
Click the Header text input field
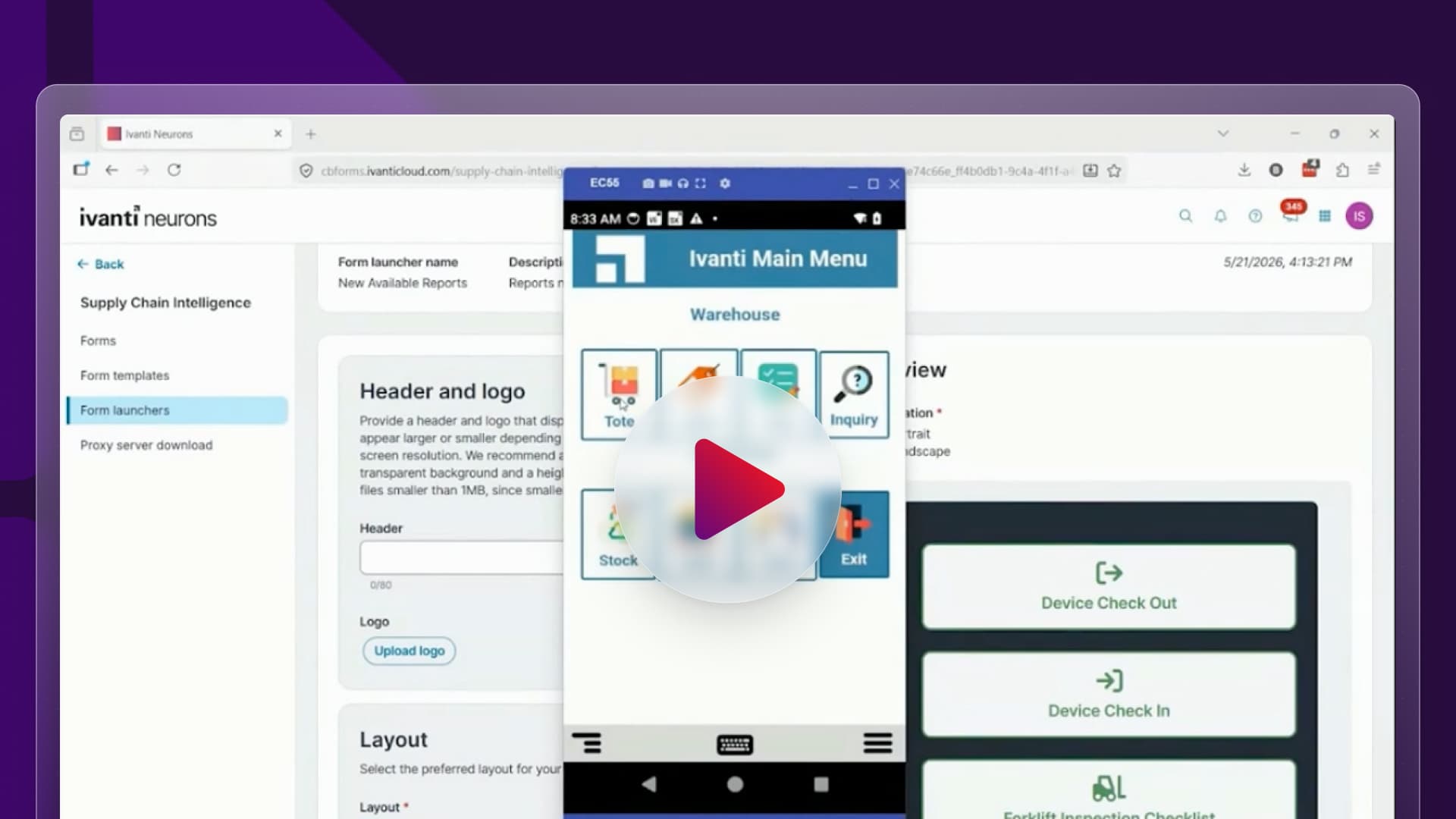pyautogui.click(x=462, y=557)
